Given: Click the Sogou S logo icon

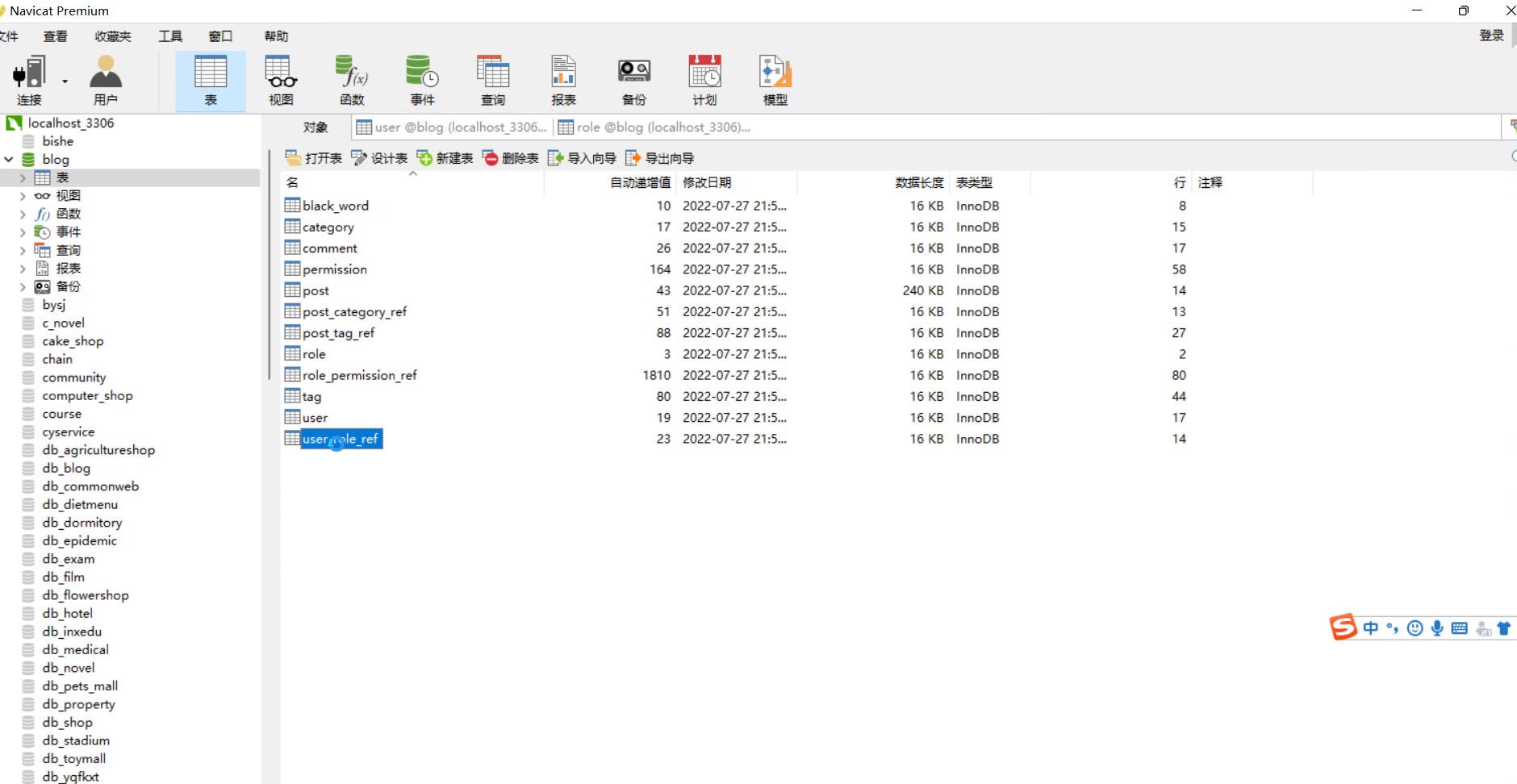Looking at the screenshot, I should coord(1344,627).
